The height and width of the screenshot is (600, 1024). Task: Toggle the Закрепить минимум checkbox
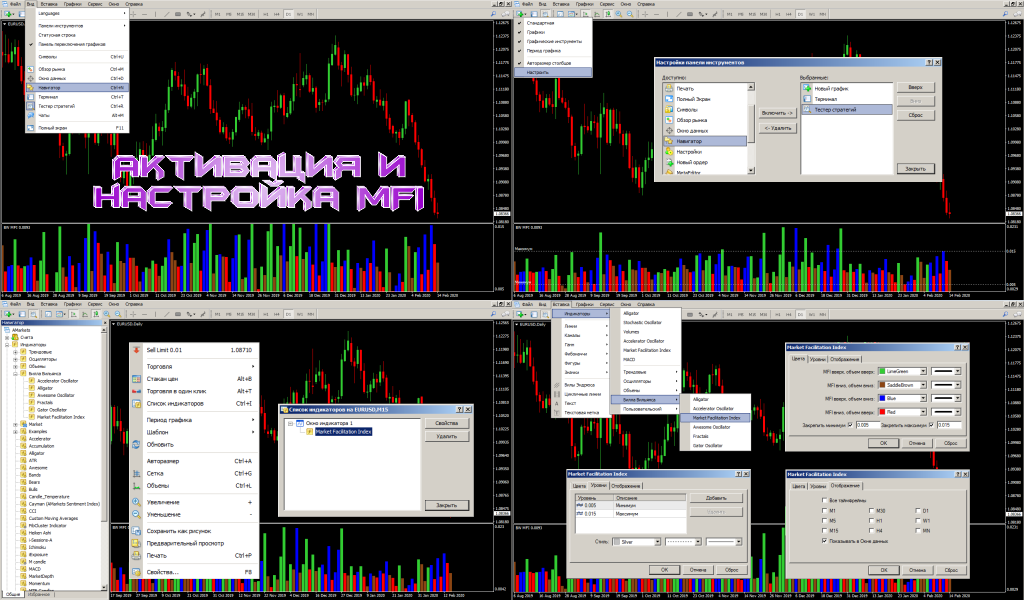(x=850, y=425)
